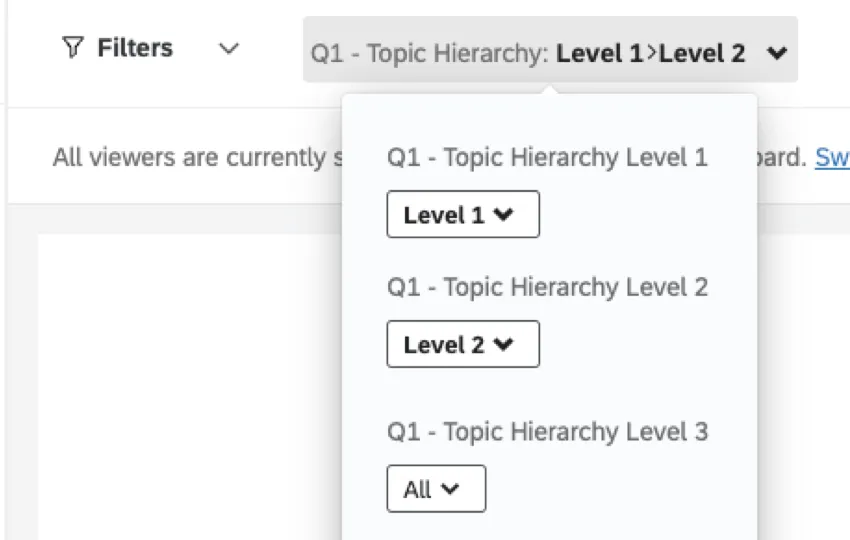Click the caret on the Topic Hierarchy pill
Viewport: 850px width, 540px height.
777,54
